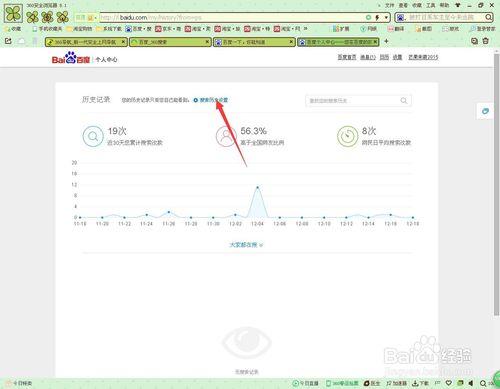The image size is (500, 389).
Task: Click the 登录管家 toolbar button
Action: (482, 29)
